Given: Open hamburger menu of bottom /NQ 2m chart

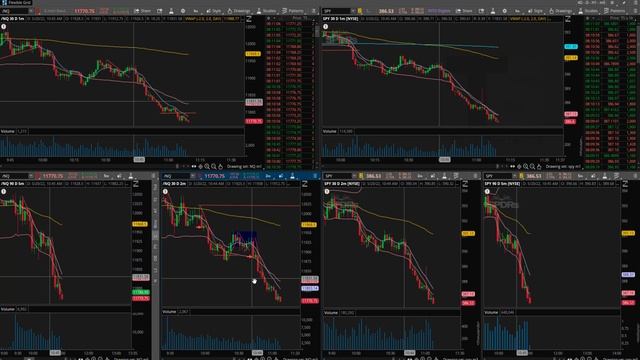Looking at the screenshot, I should (315, 176).
